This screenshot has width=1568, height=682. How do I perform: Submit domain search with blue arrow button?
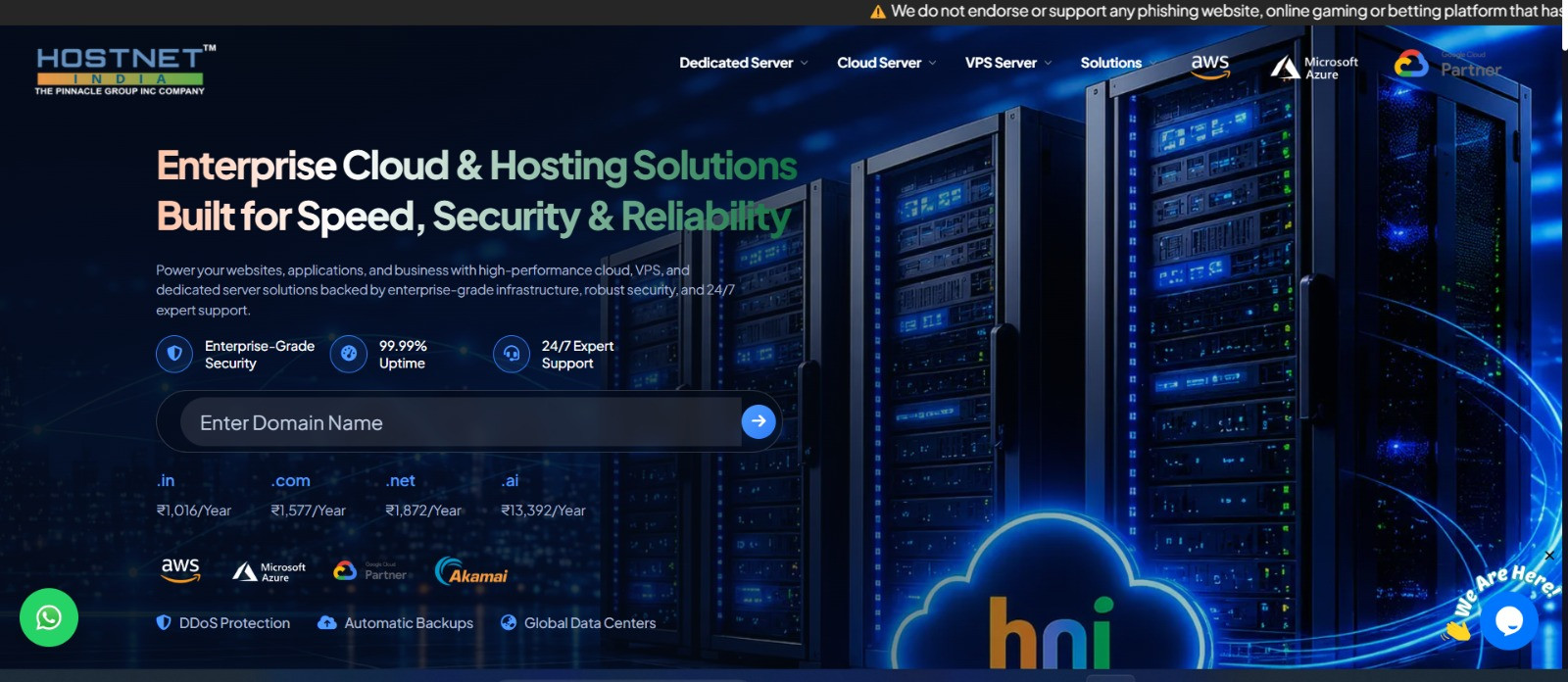(x=759, y=421)
